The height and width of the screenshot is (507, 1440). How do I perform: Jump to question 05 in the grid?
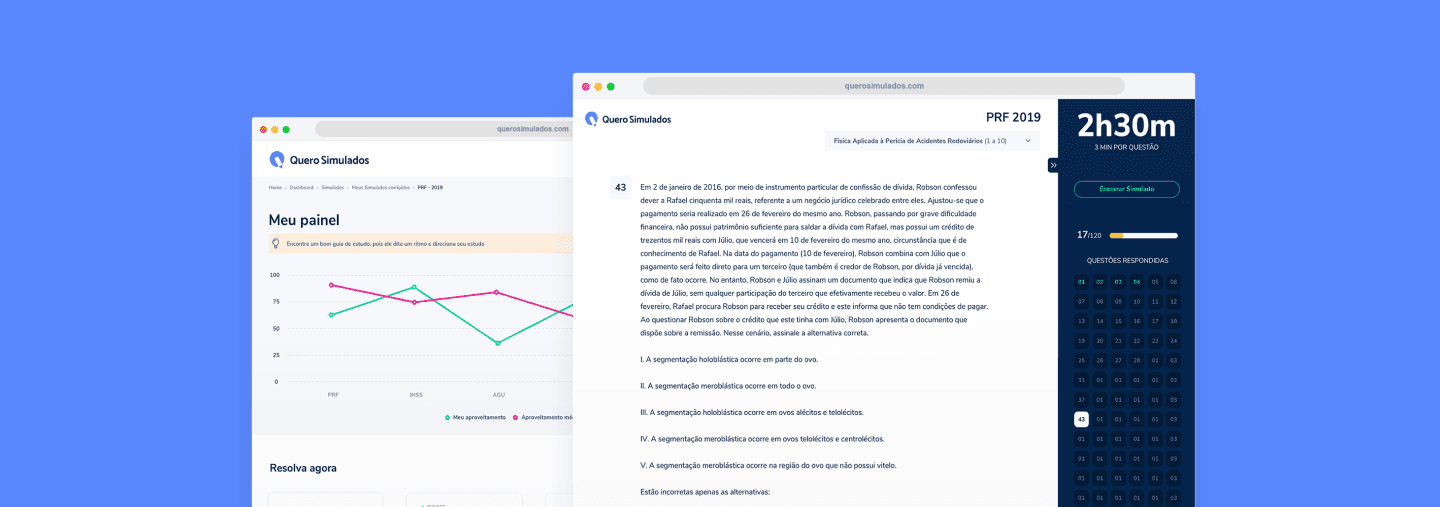tap(1155, 282)
